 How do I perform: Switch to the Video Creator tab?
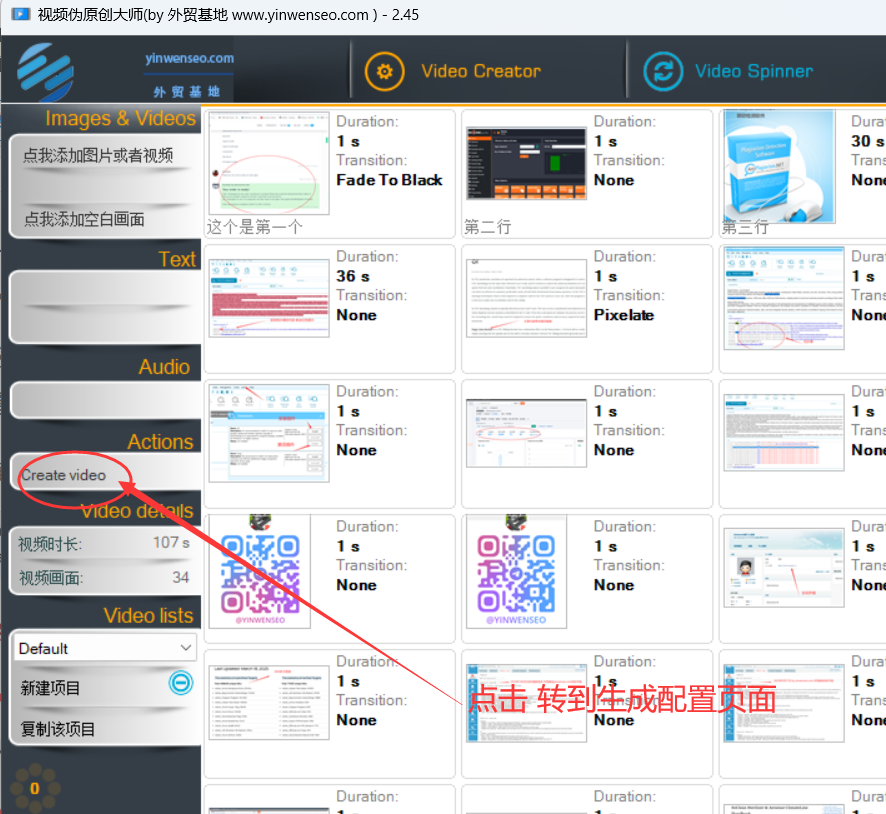pos(480,71)
